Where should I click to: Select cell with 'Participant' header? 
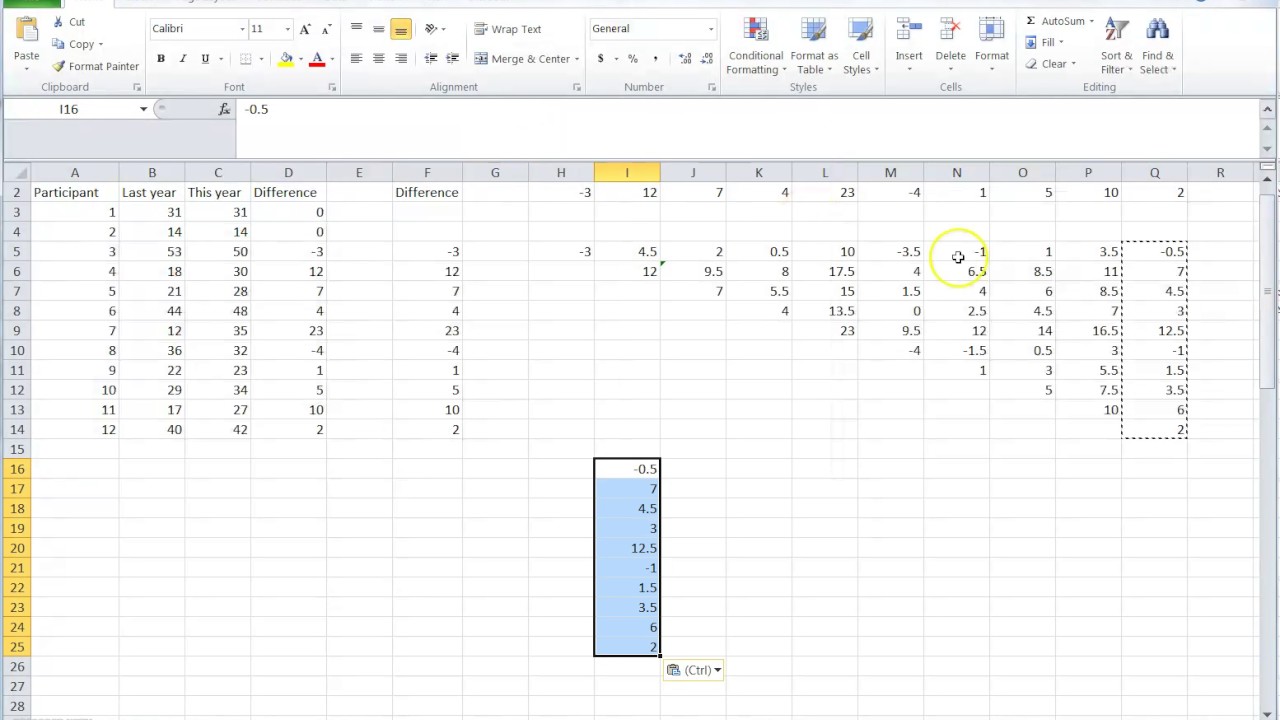tap(74, 192)
